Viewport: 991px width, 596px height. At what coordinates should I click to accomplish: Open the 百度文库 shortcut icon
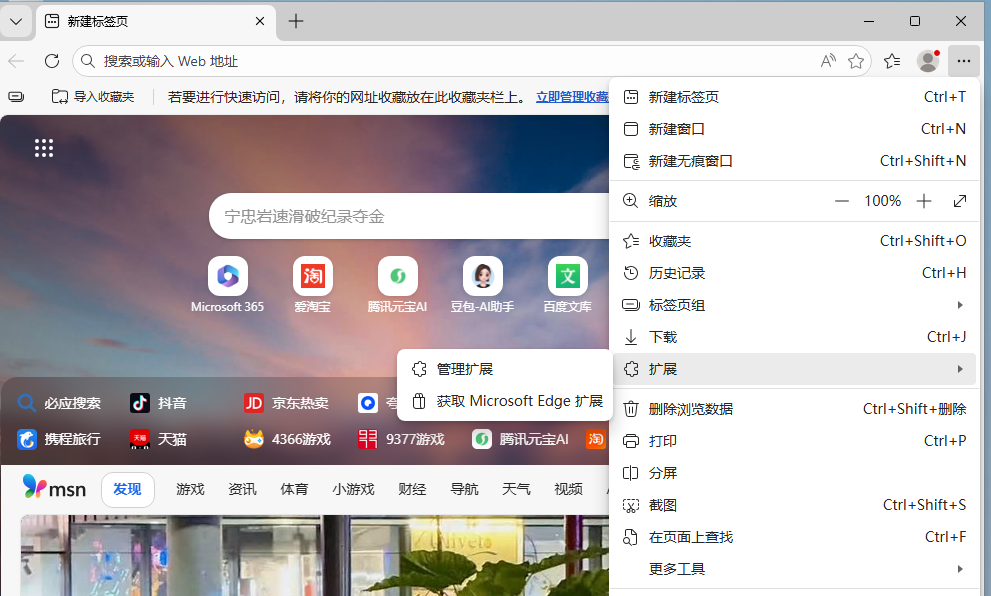[x=567, y=276]
